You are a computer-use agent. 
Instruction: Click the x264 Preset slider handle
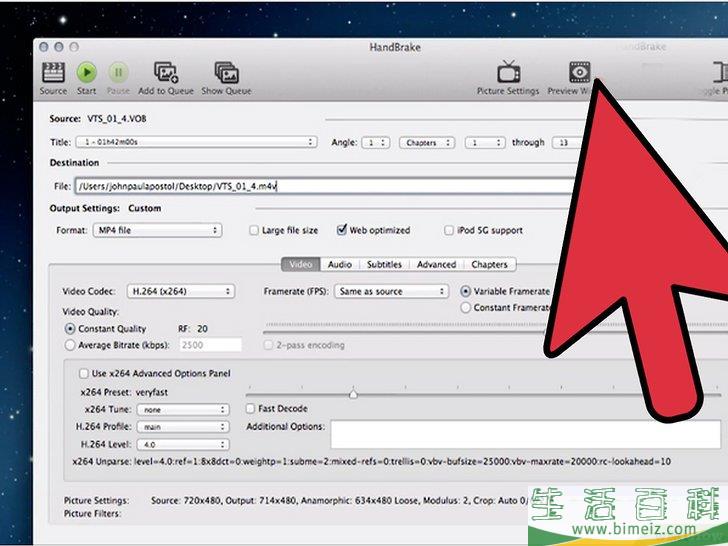(x=353, y=395)
